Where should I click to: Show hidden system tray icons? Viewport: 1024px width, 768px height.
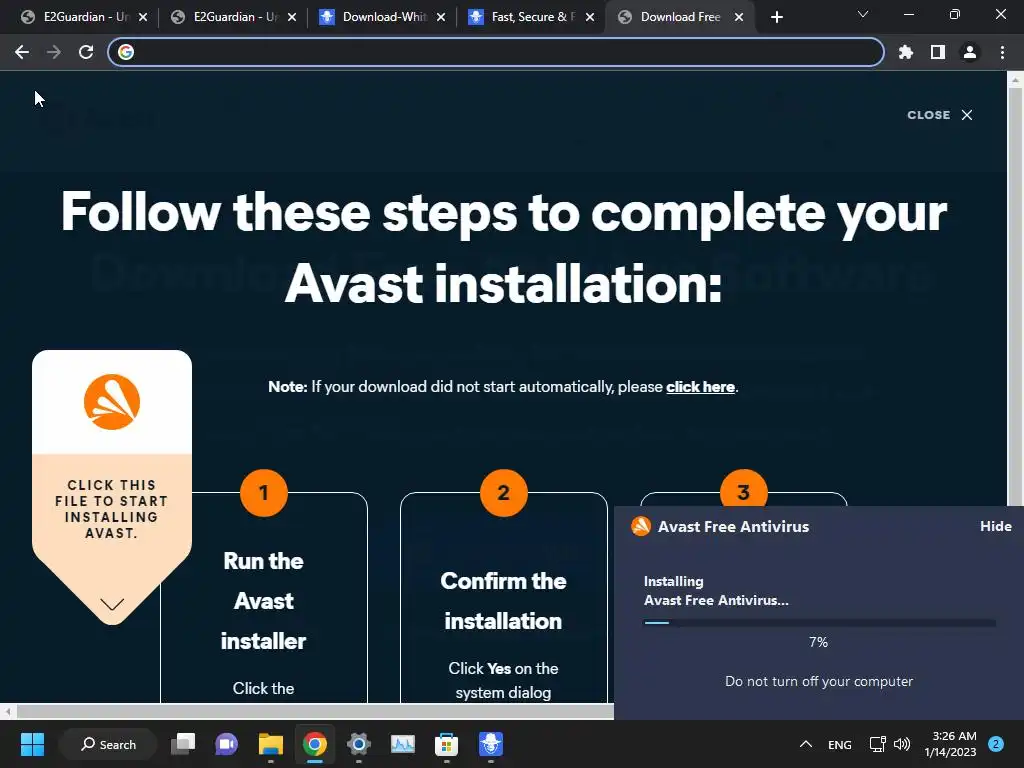click(x=806, y=744)
